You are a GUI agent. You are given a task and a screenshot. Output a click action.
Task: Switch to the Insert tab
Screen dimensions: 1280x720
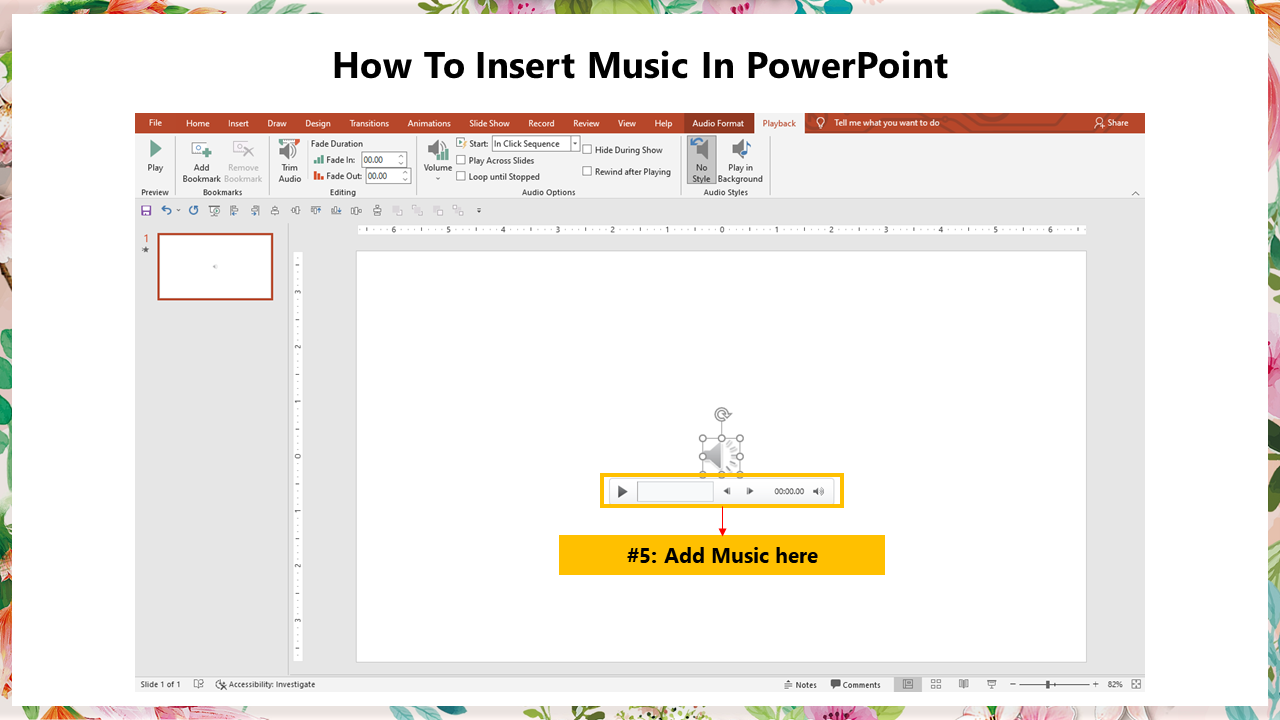pyautogui.click(x=238, y=123)
